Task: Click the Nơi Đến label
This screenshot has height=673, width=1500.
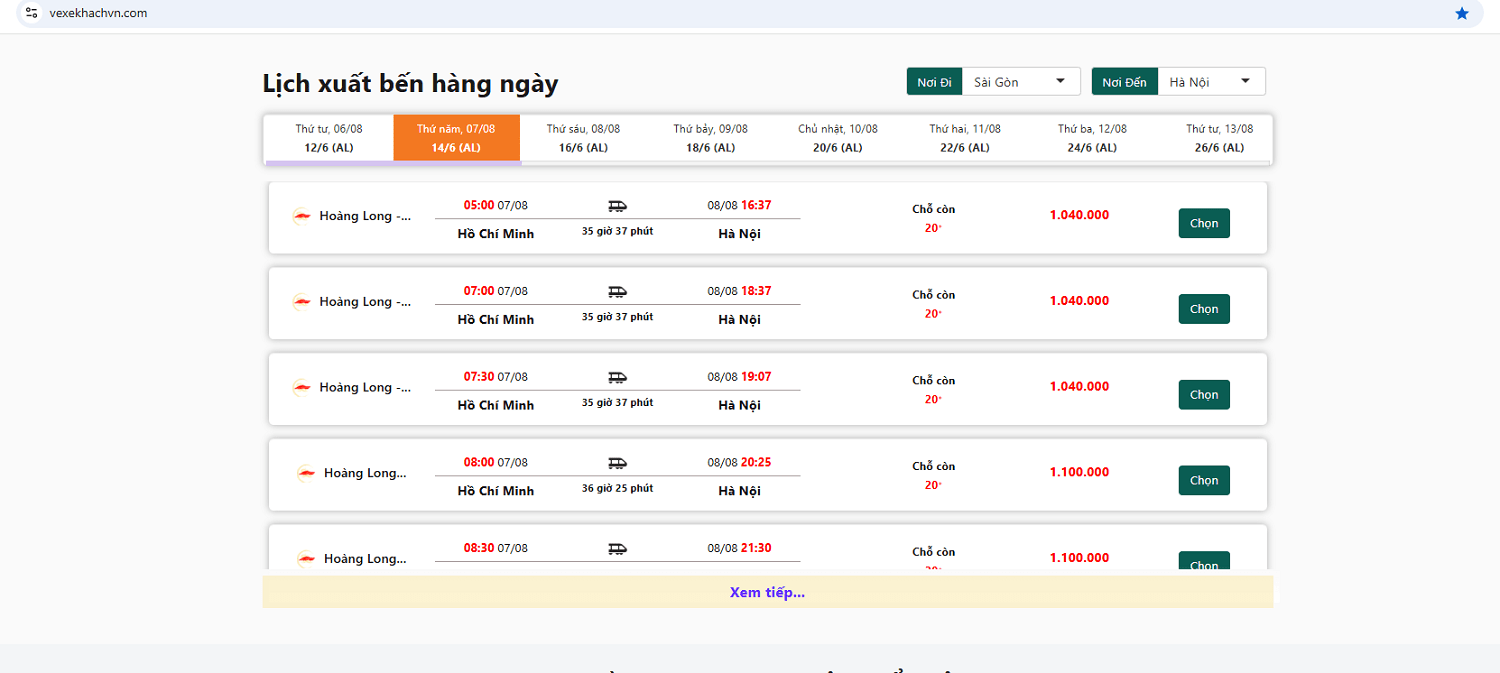Action: 1124,82
